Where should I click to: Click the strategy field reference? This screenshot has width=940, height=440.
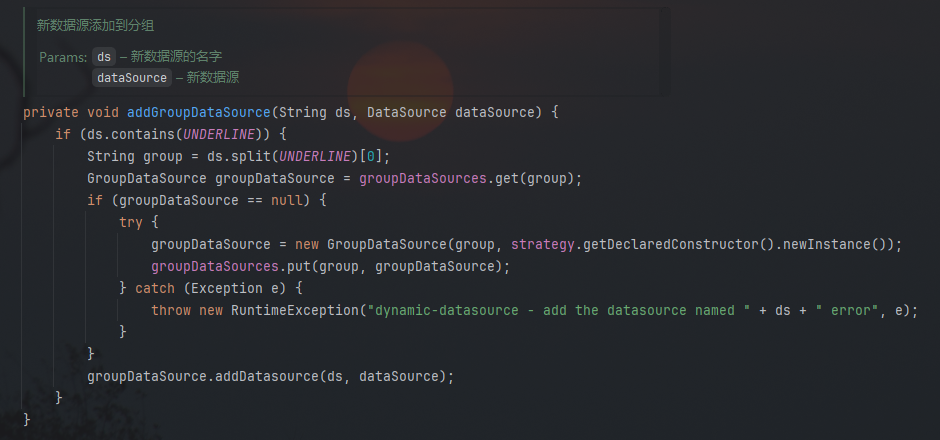point(543,245)
